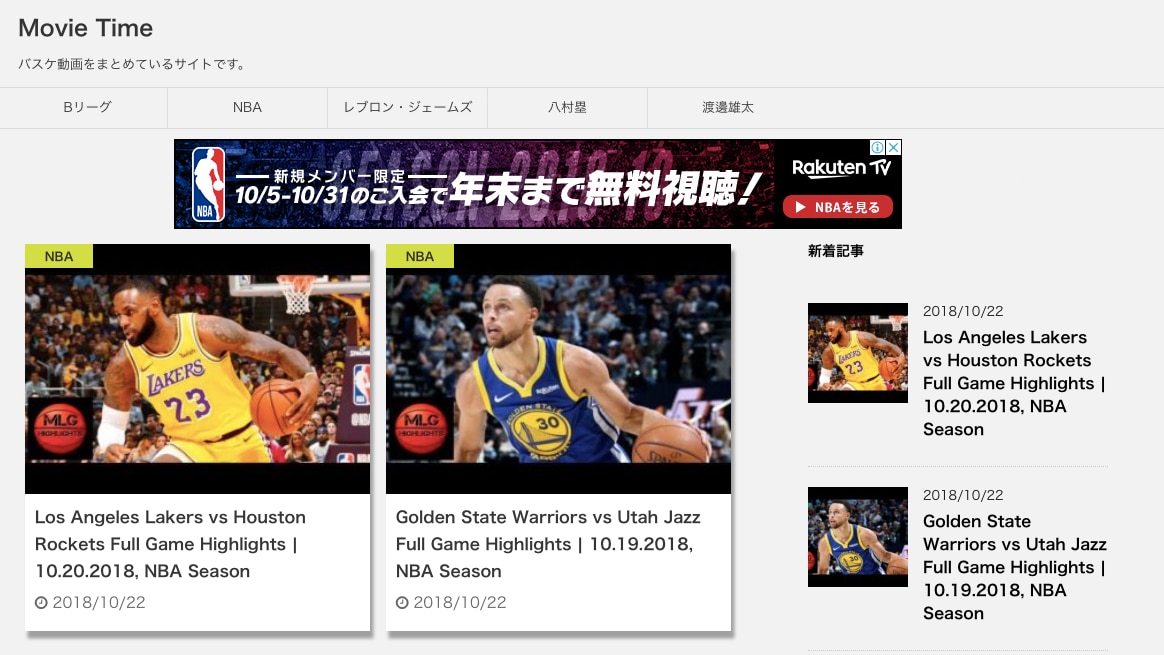Click the ad info icon on banner
Image resolution: width=1164 pixels, height=655 pixels.
(x=877, y=147)
